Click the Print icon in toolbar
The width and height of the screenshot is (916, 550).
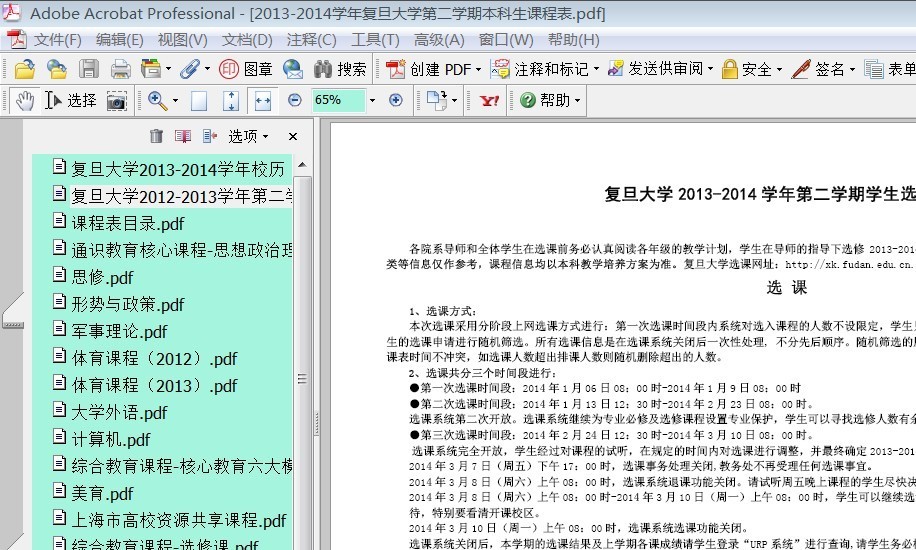[x=120, y=69]
